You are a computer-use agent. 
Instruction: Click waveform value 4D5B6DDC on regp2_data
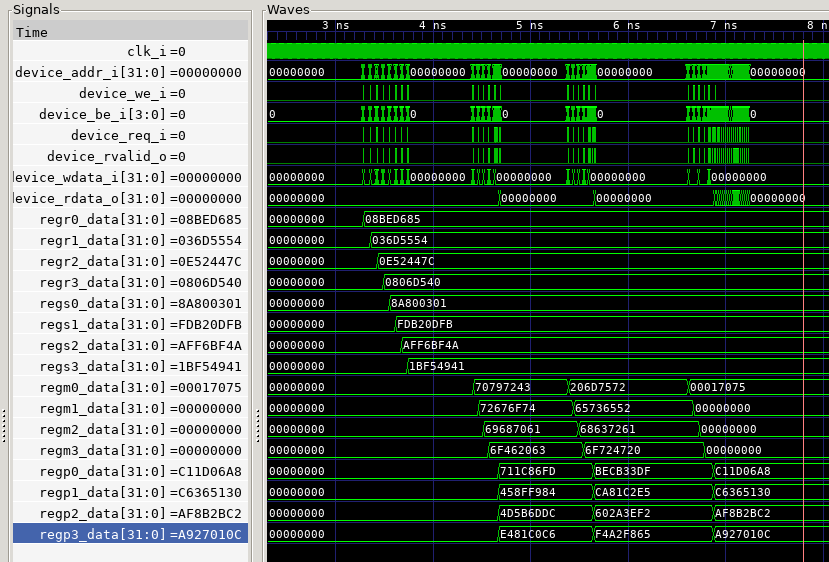(528, 513)
